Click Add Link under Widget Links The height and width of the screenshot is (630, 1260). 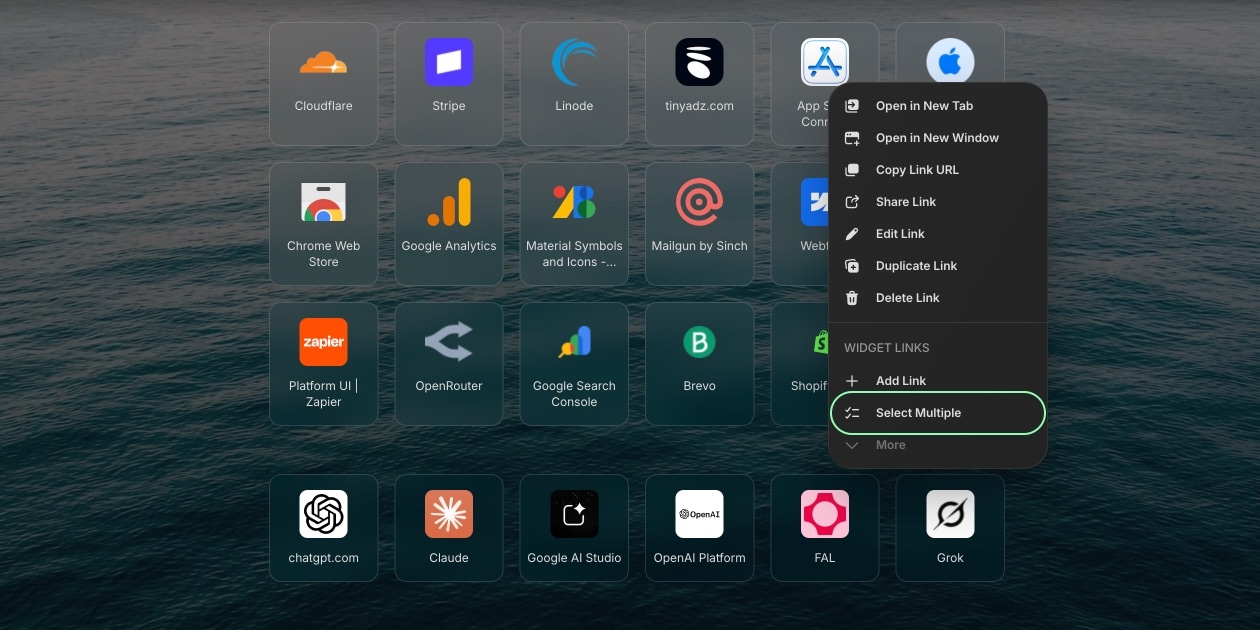[938, 381]
